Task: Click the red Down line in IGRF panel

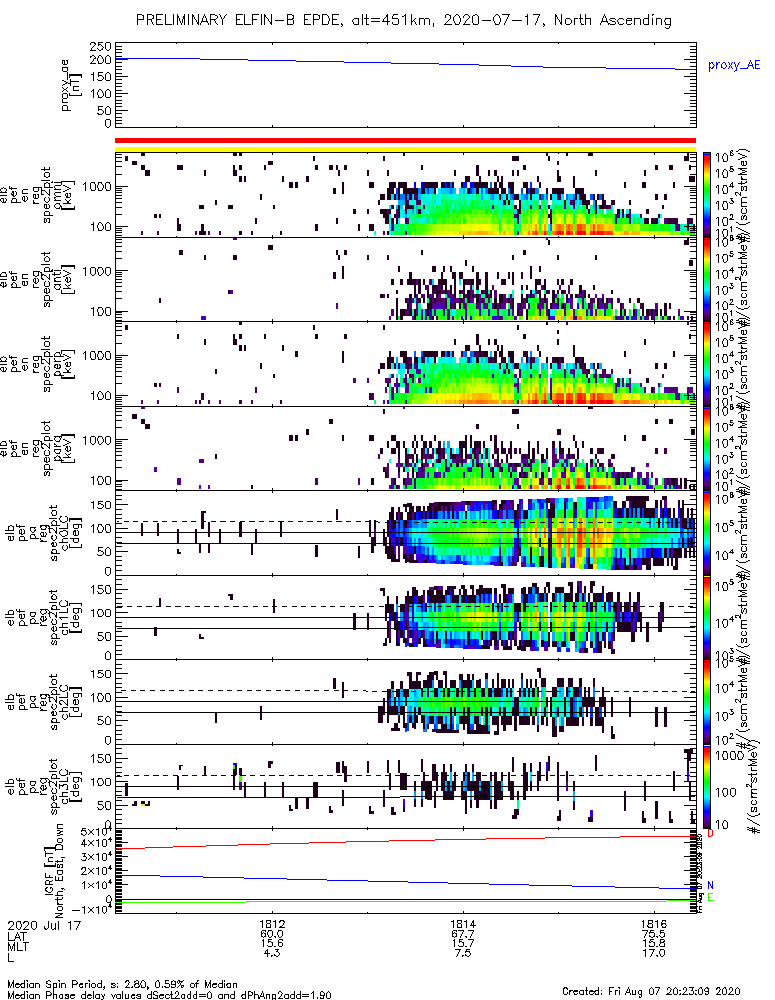Action: pos(406,842)
